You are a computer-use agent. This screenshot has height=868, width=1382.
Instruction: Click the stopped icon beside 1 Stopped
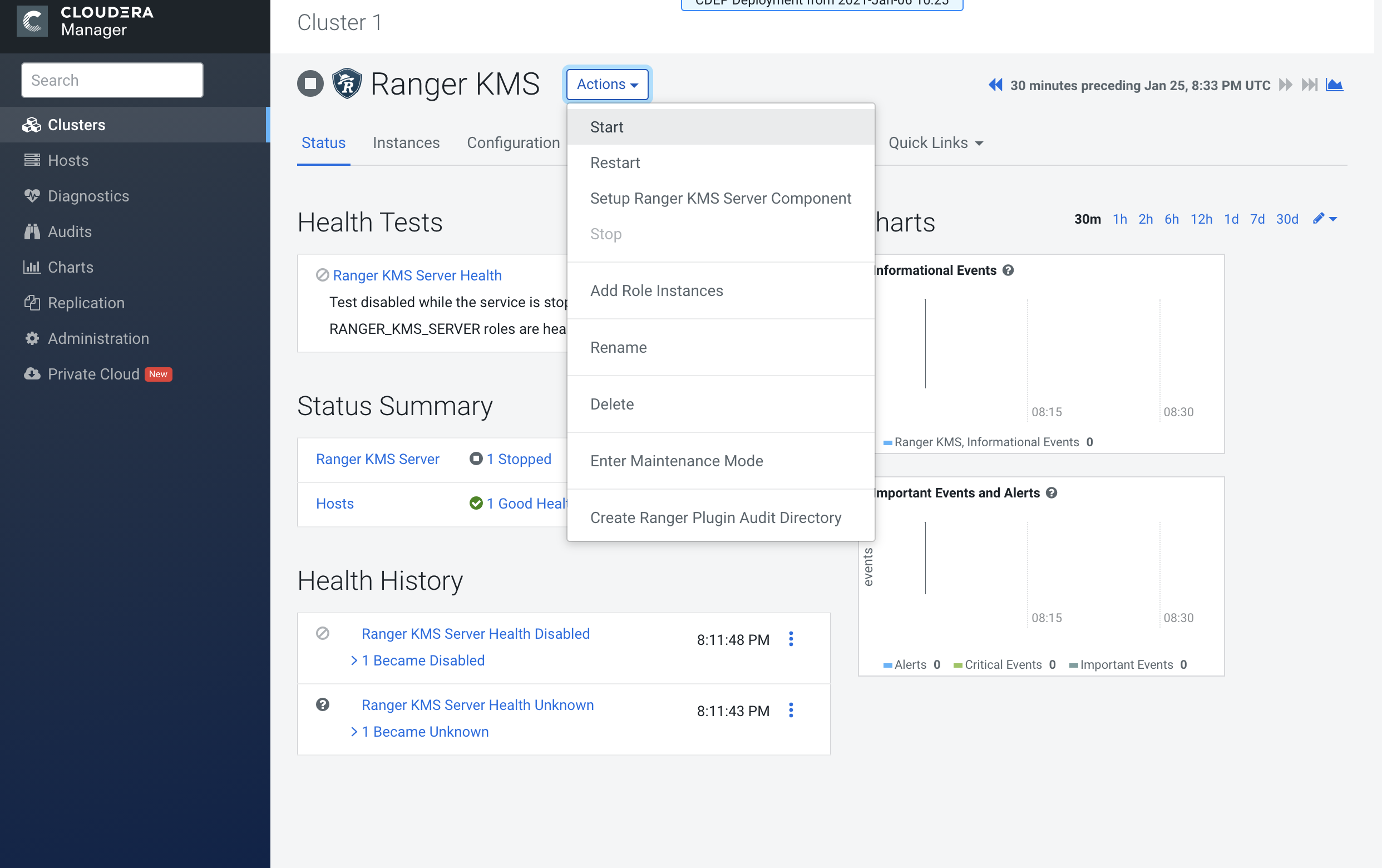coord(476,458)
